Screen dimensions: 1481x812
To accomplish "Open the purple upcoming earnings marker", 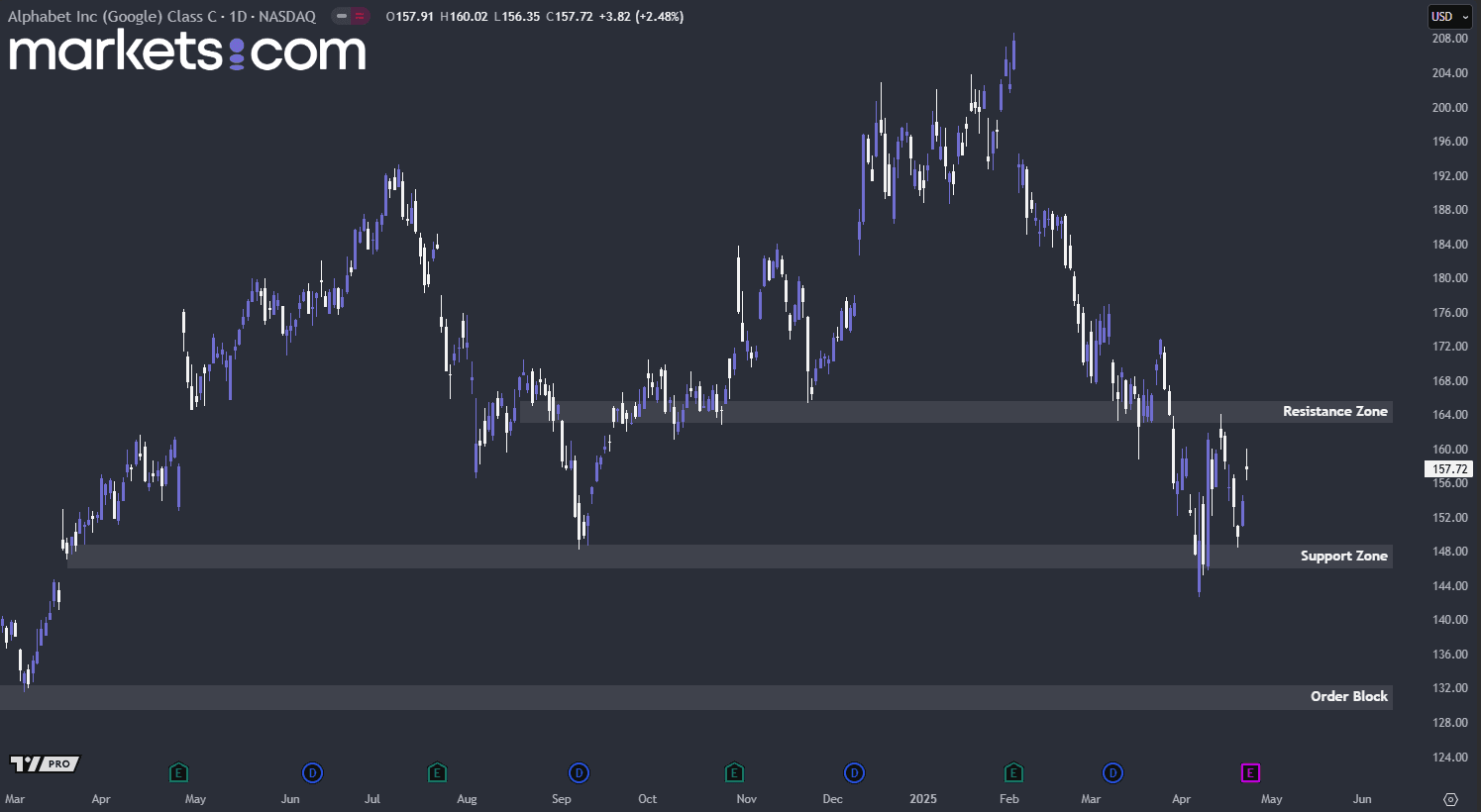I will [1250, 772].
